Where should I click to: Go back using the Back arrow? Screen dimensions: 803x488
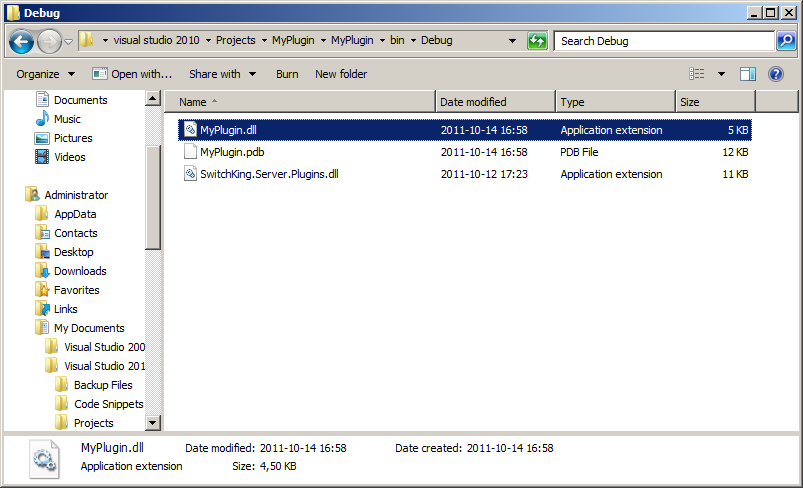(x=21, y=41)
